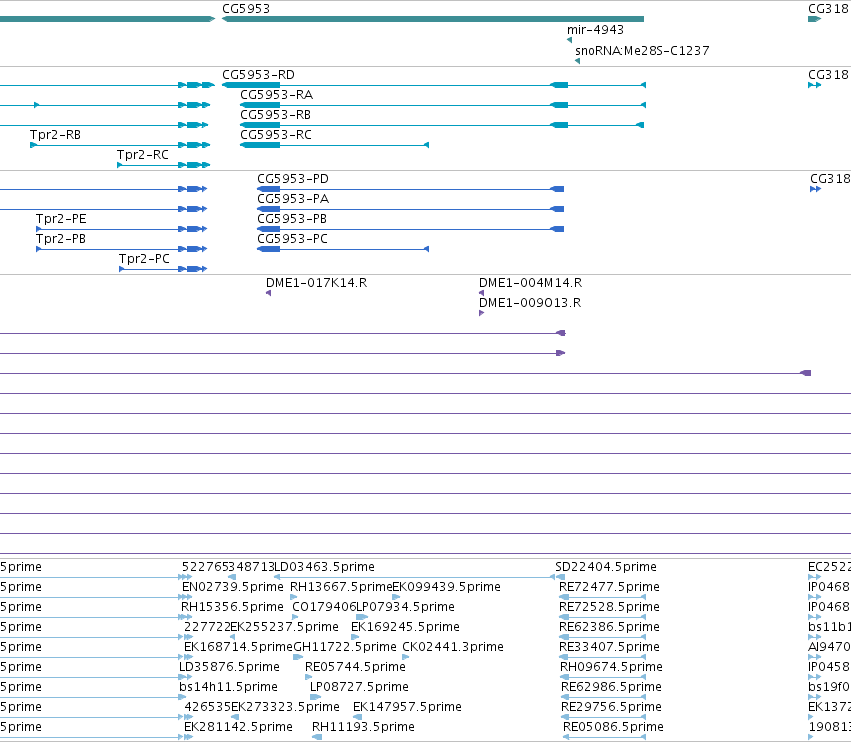The width and height of the screenshot is (851, 742).
Task: Choose RE33407.5prime in EST track
Action: pos(609,647)
